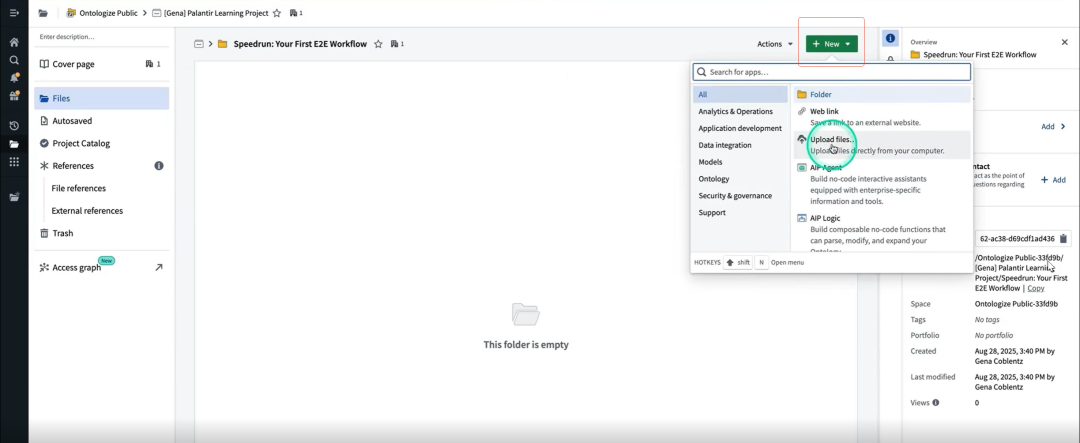Choose AIP Agent option

[882, 184]
